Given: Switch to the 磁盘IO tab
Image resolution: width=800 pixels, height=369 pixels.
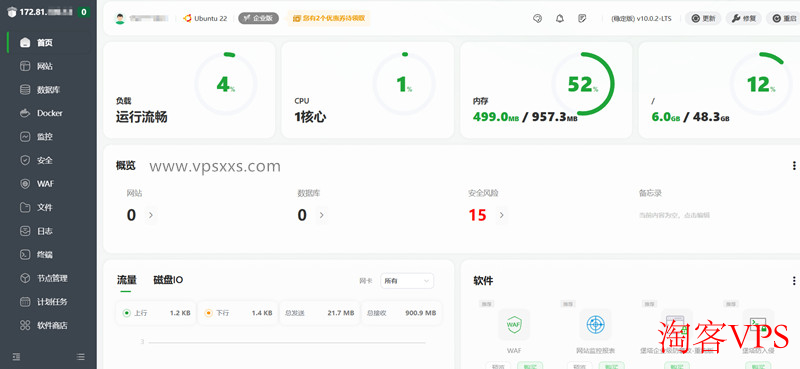Looking at the screenshot, I should coord(168,280).
